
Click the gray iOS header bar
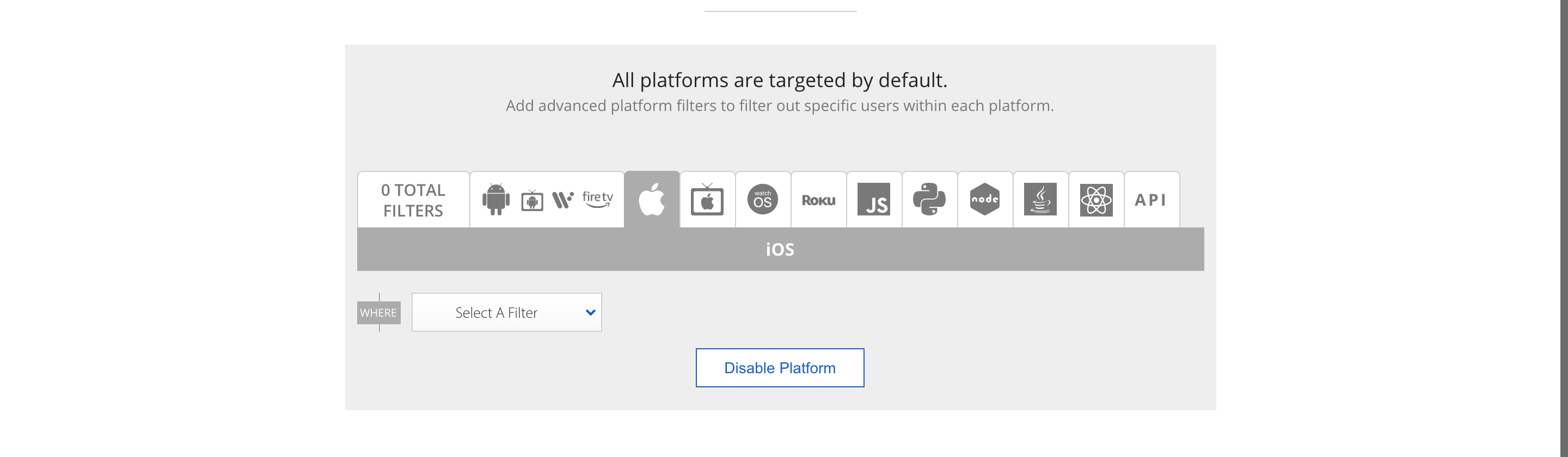(x=780, y=249)
